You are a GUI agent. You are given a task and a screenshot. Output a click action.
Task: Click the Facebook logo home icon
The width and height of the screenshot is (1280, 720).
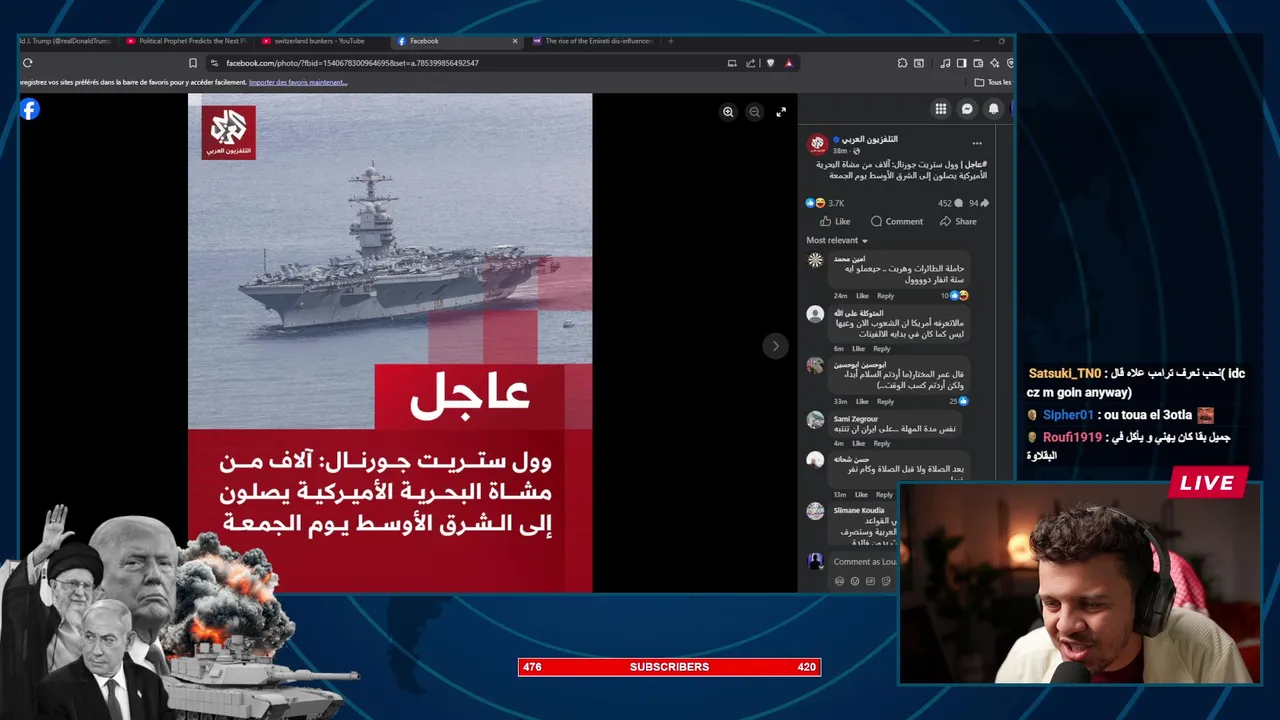point(30,109)
